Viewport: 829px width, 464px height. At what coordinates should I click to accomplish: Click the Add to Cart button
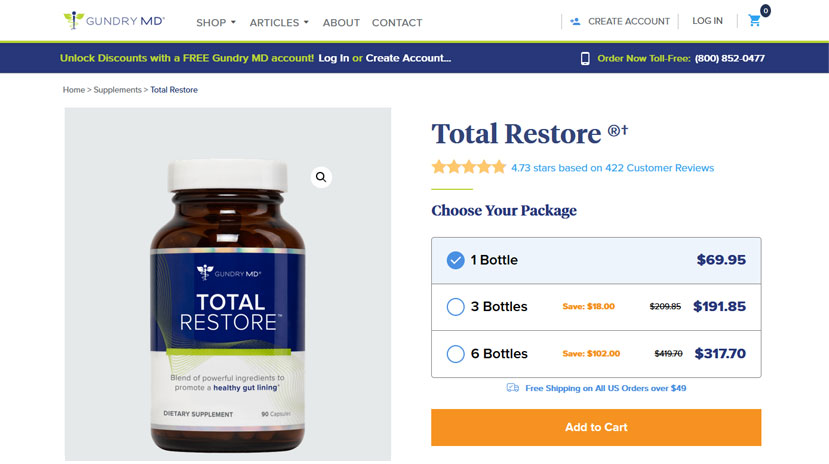[x=596, y=427]
